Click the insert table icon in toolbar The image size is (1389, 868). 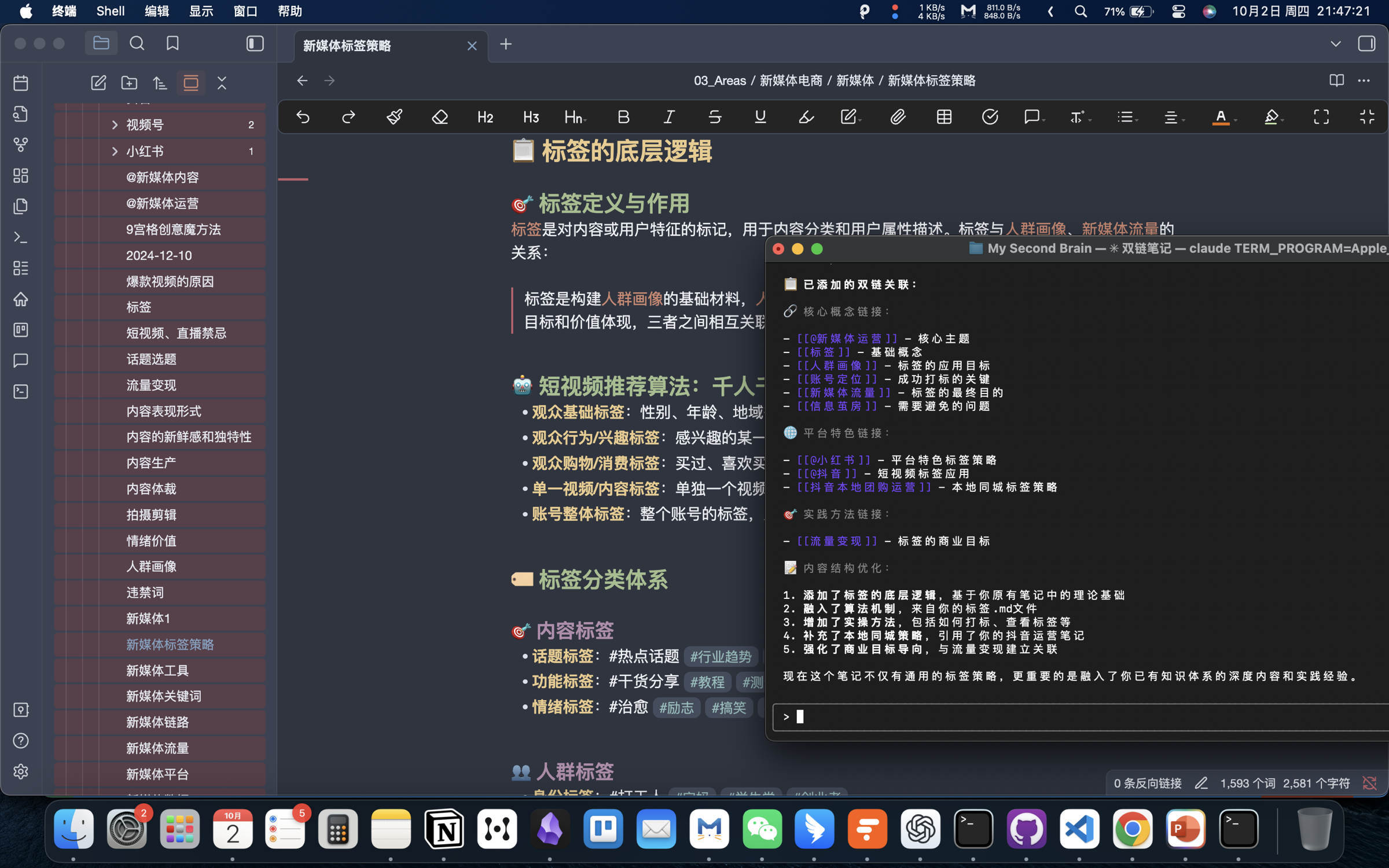(x=944, y=117)
